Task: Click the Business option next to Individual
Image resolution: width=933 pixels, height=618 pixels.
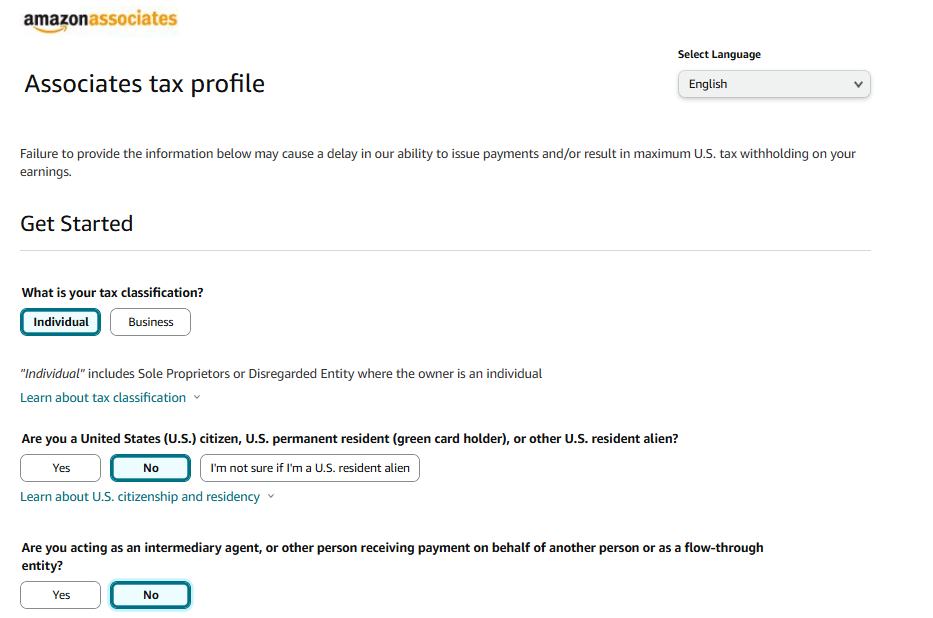Action: click(x=150, y=321)
